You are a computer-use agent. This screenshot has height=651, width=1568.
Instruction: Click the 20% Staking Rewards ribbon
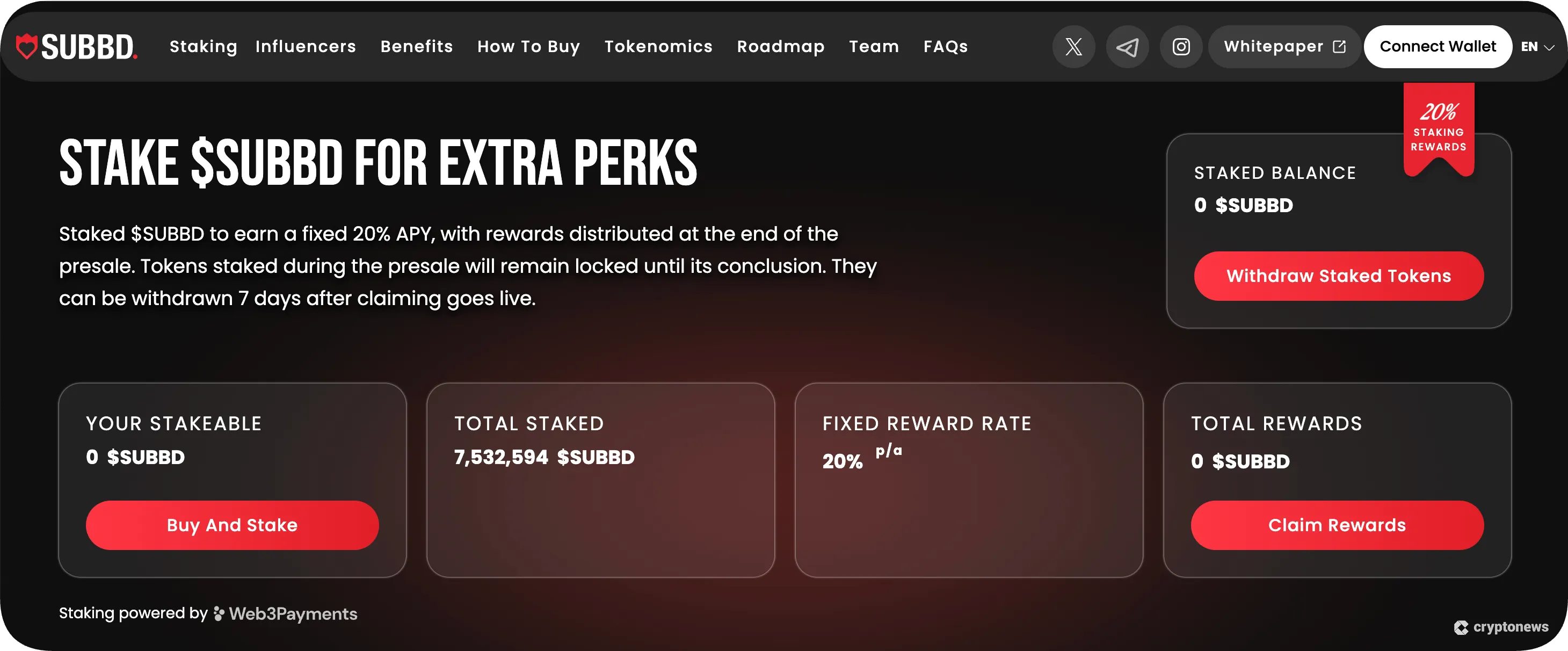click(x=1439, y=128)
